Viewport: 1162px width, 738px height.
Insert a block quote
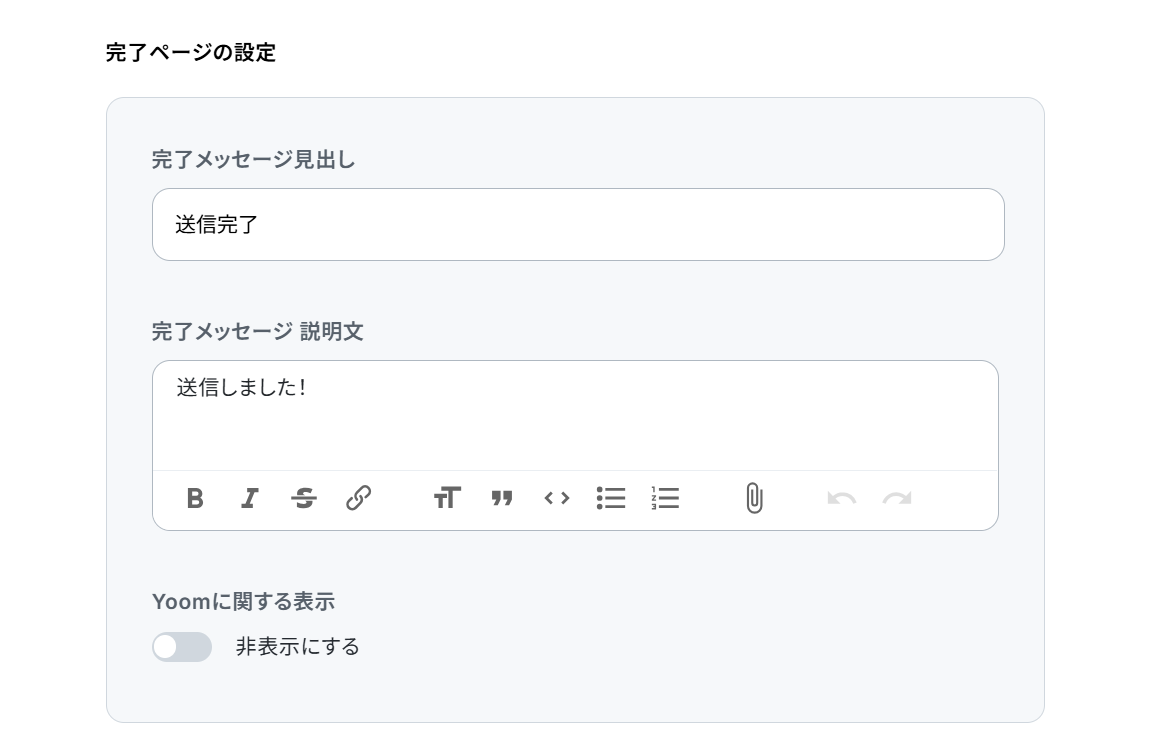502,498
